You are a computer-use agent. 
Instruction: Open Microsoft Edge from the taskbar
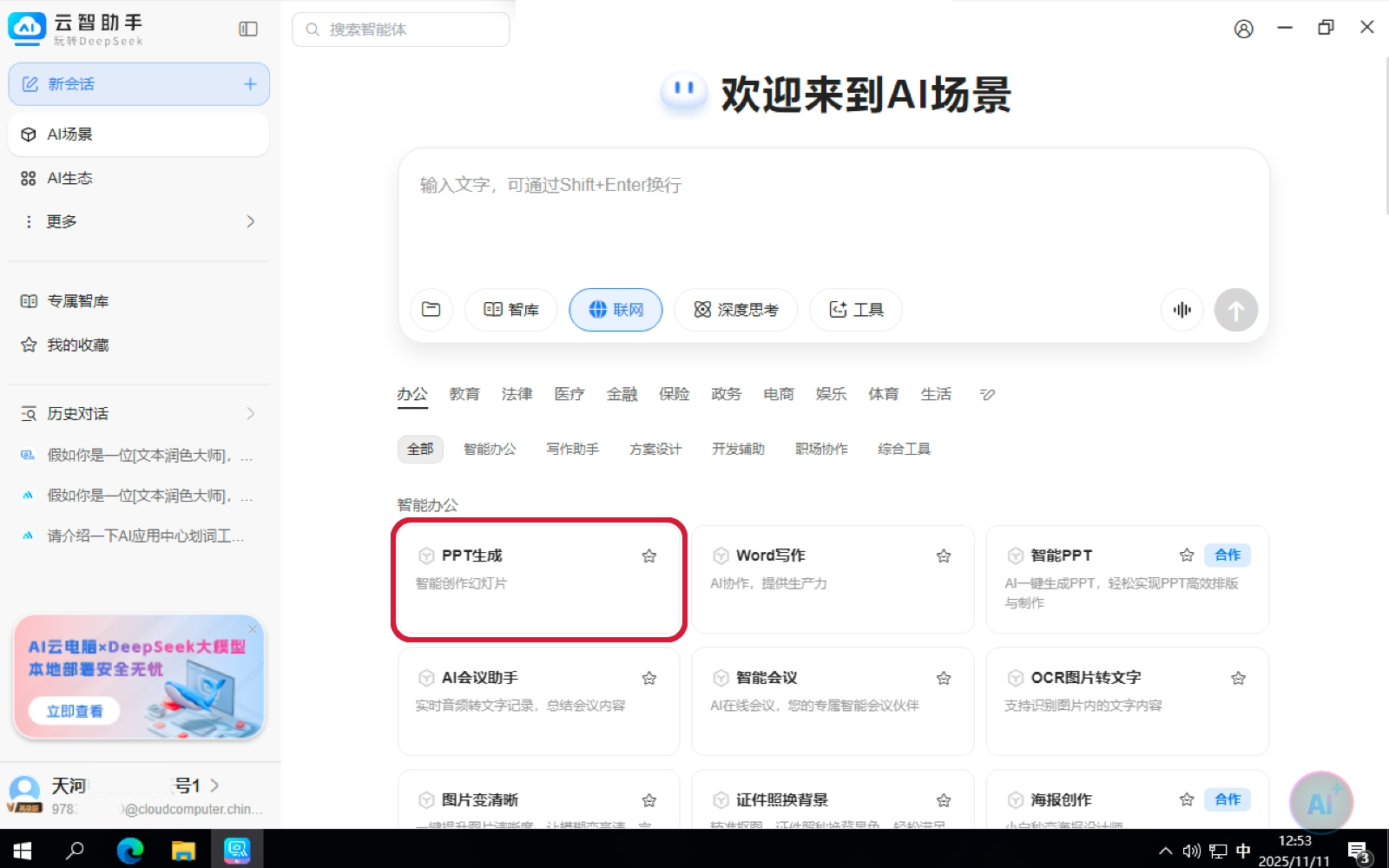tap(130, 850)
